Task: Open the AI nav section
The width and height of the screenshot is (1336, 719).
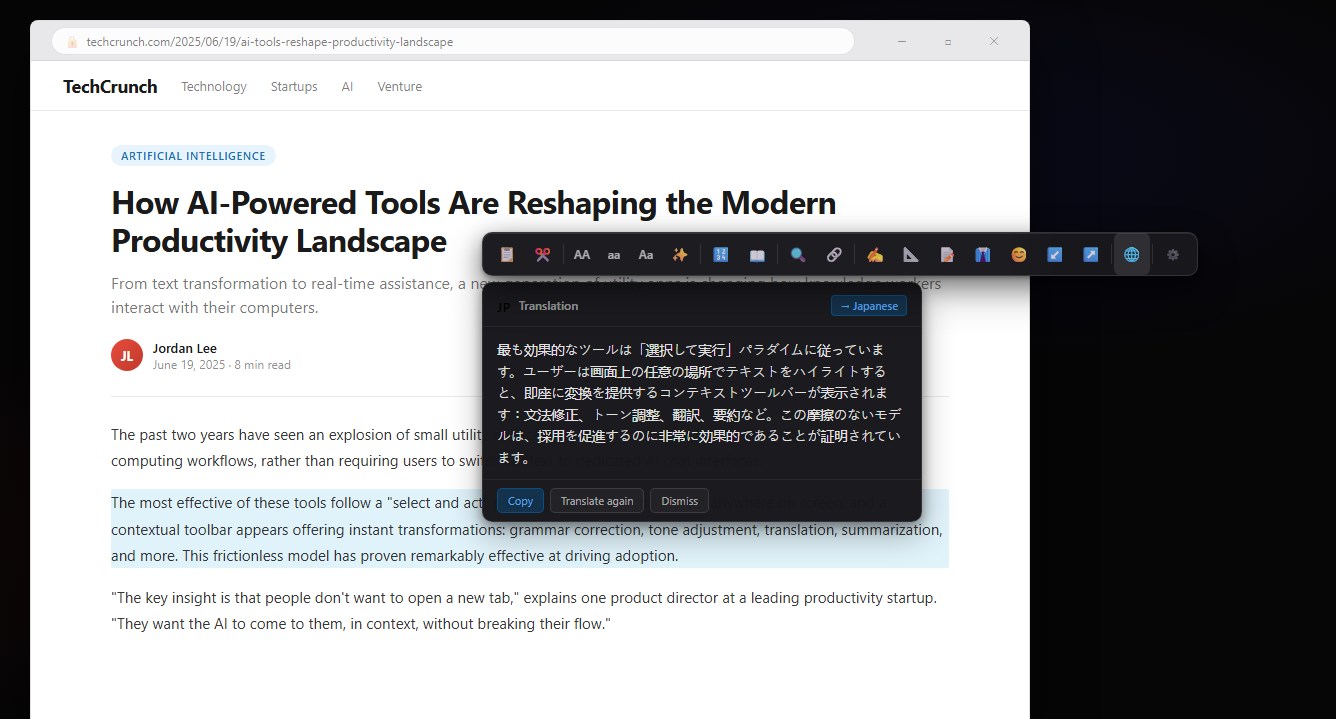Action: tap(347, 87)
